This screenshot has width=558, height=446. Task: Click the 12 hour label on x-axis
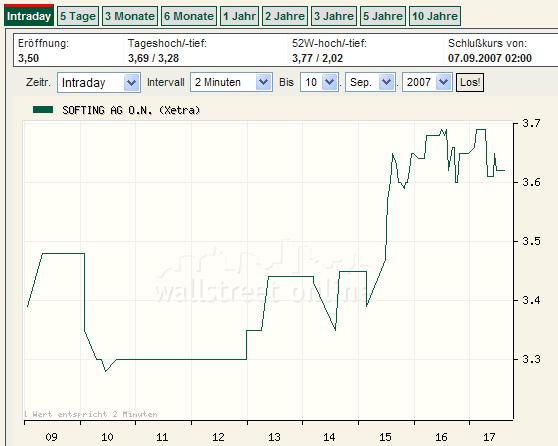(218, 437)
